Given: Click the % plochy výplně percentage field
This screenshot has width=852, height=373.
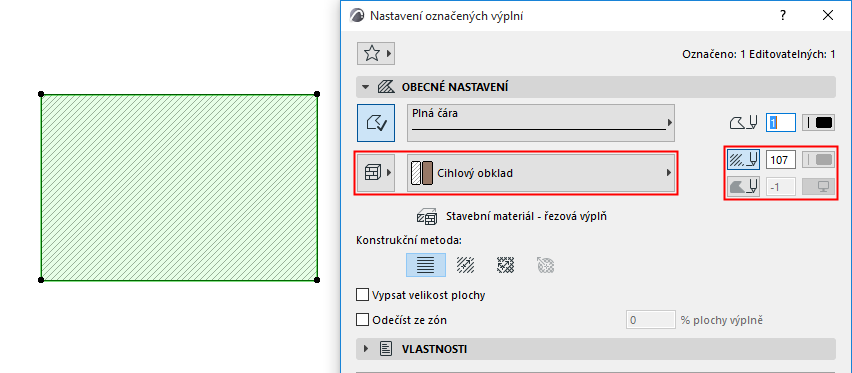Looking at the screenshot, I should tap(650, 320).
